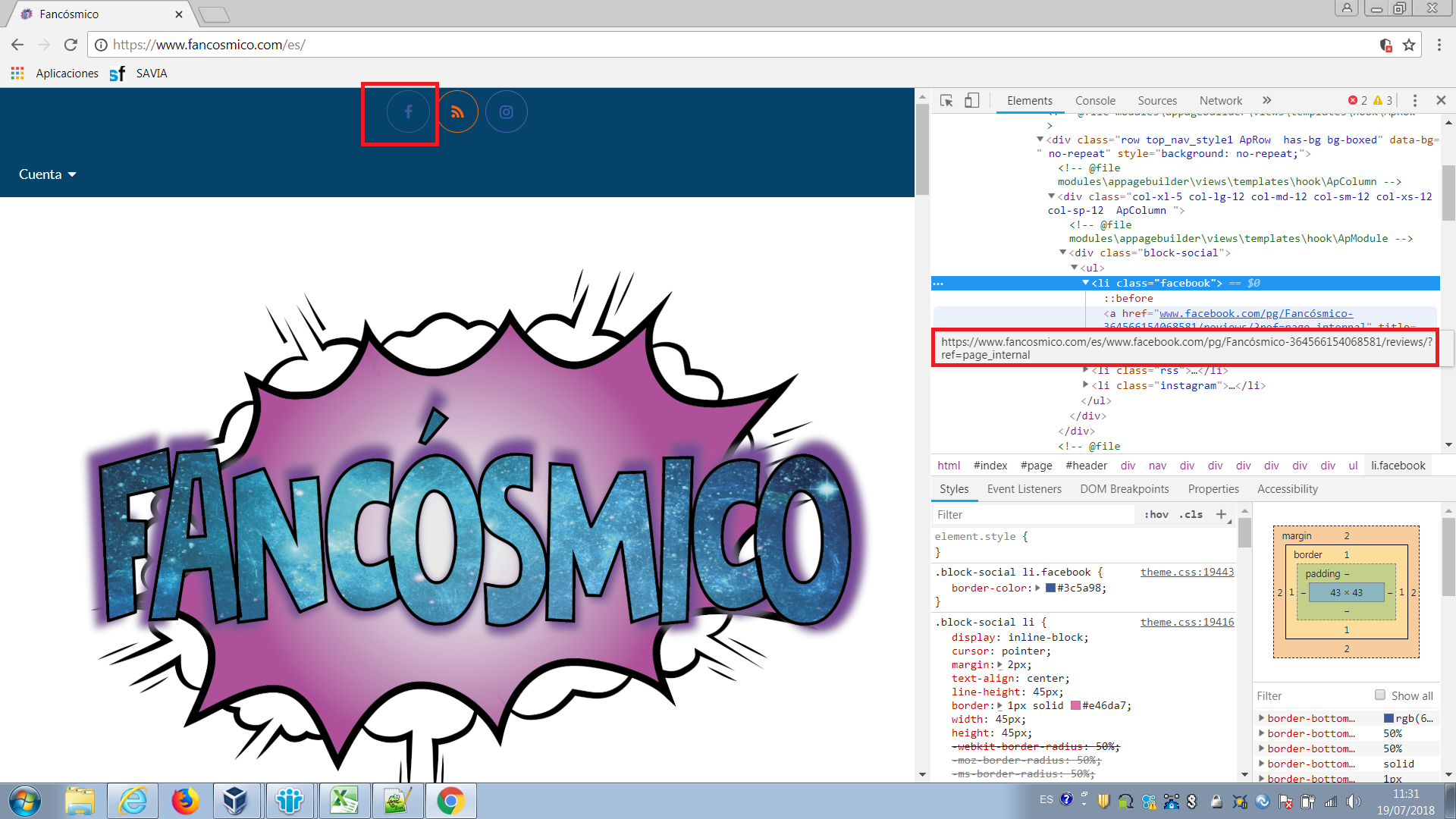Click the Facebook social icon

(408, 112)
